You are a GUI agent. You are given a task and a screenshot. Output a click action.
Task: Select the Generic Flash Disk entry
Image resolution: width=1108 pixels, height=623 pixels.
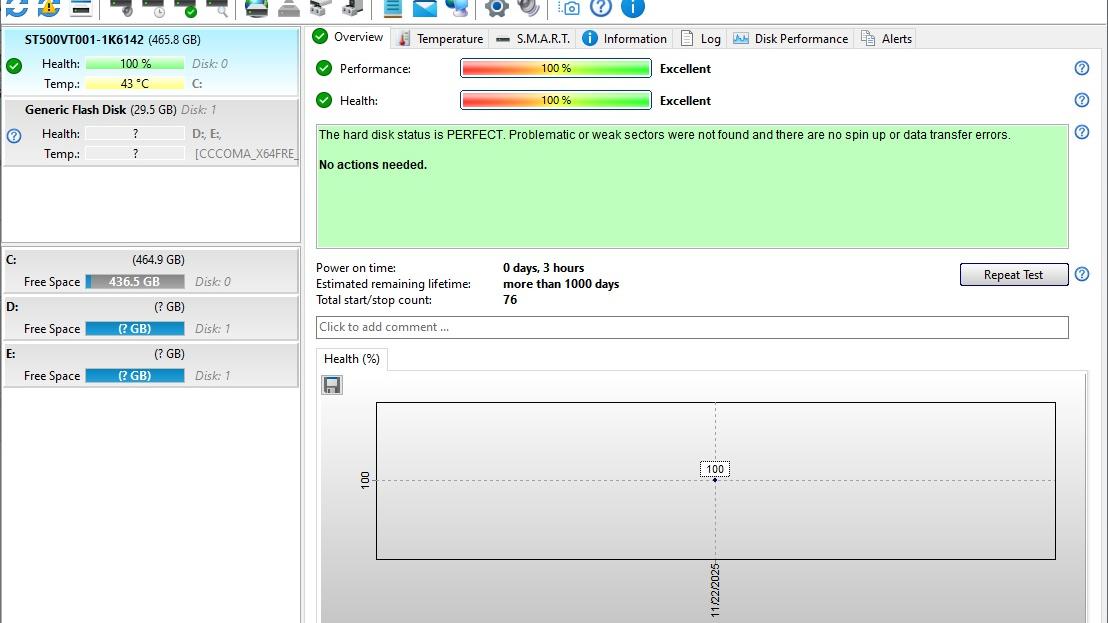coord(150,131)
